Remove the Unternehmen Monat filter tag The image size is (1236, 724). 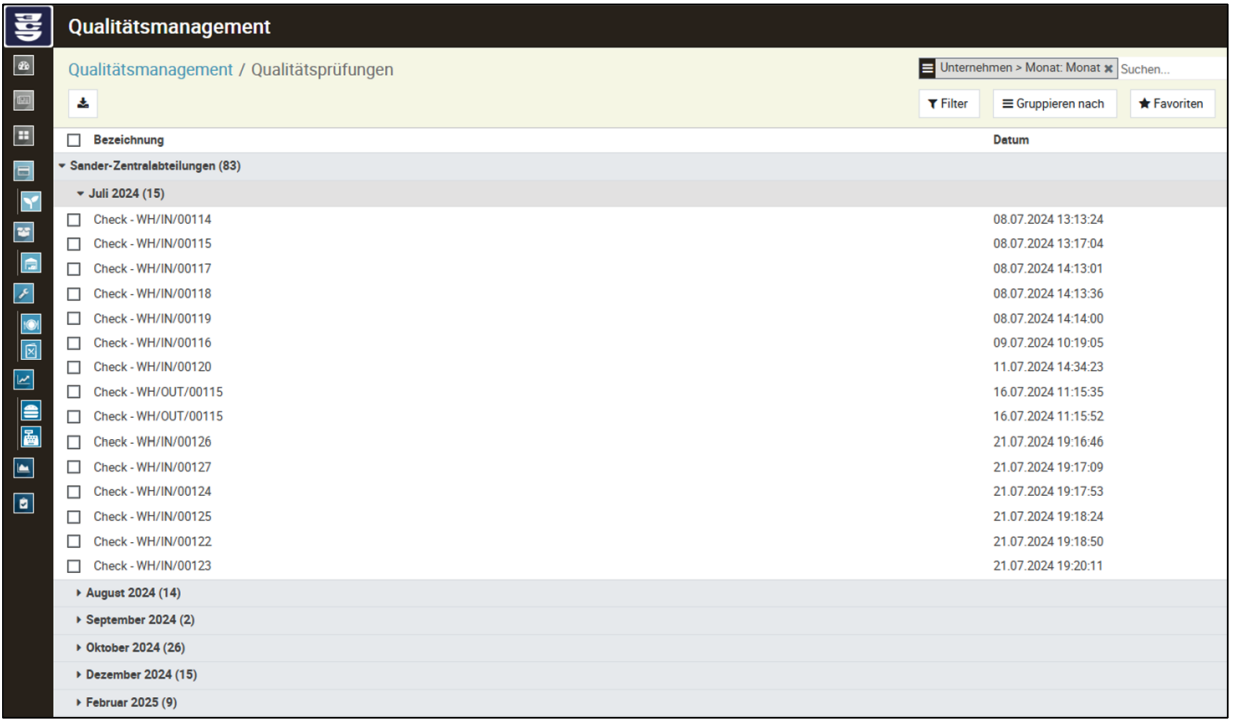click(x=1108, y=67)
